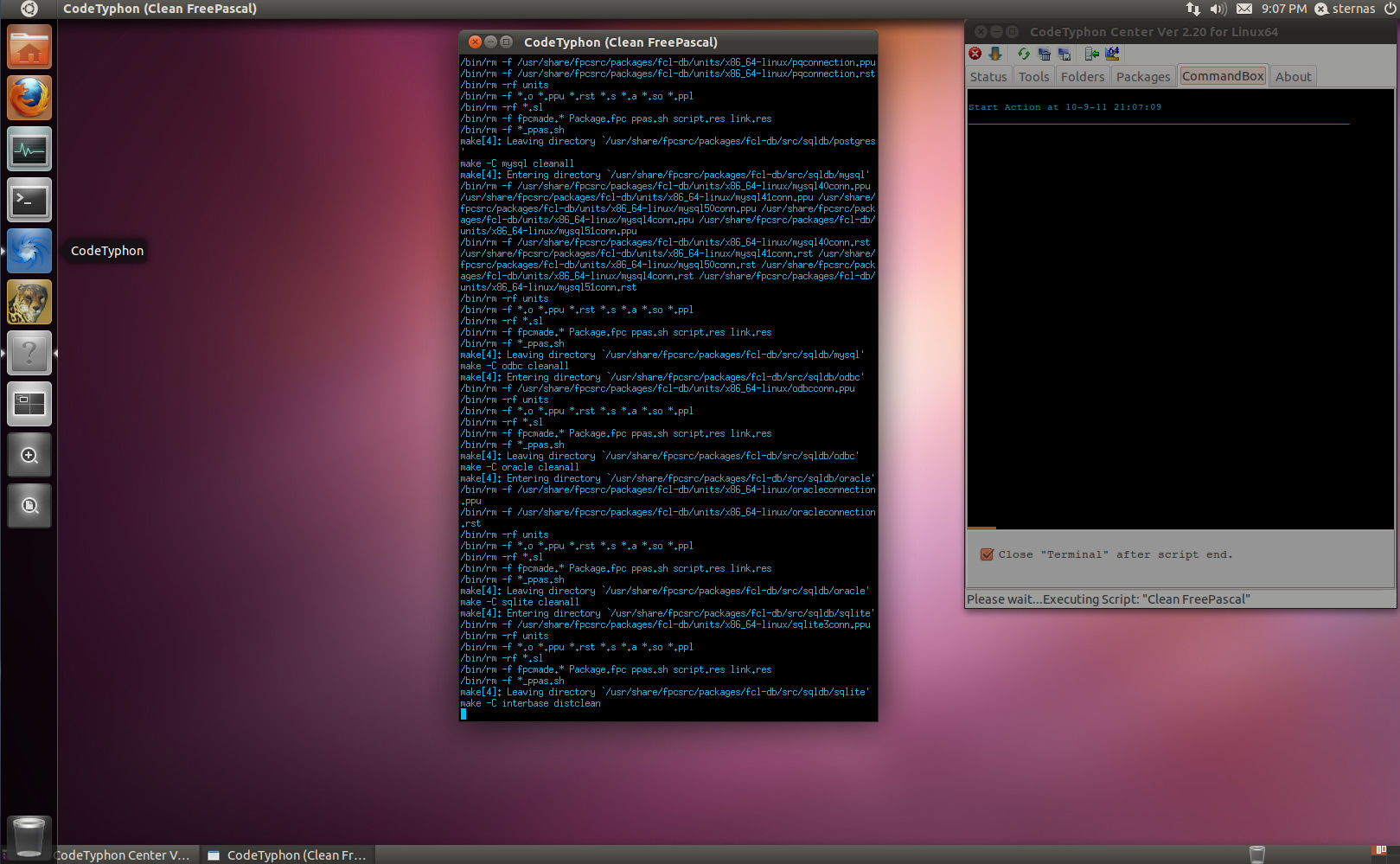Viewport: 1400px width, 864px height.
Task: Click the CodeTyphon Center window title bar
Action: pyautogui.click(x=1180, y=31)
